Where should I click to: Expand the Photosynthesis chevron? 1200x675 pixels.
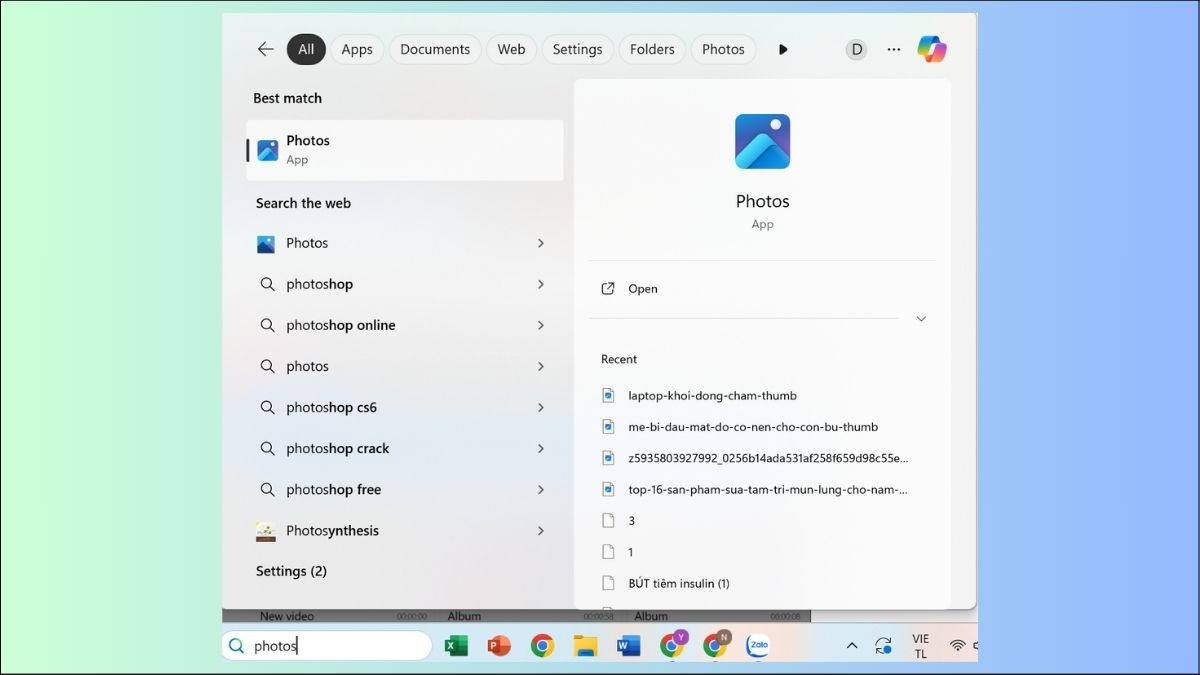[x=540, y=531]
